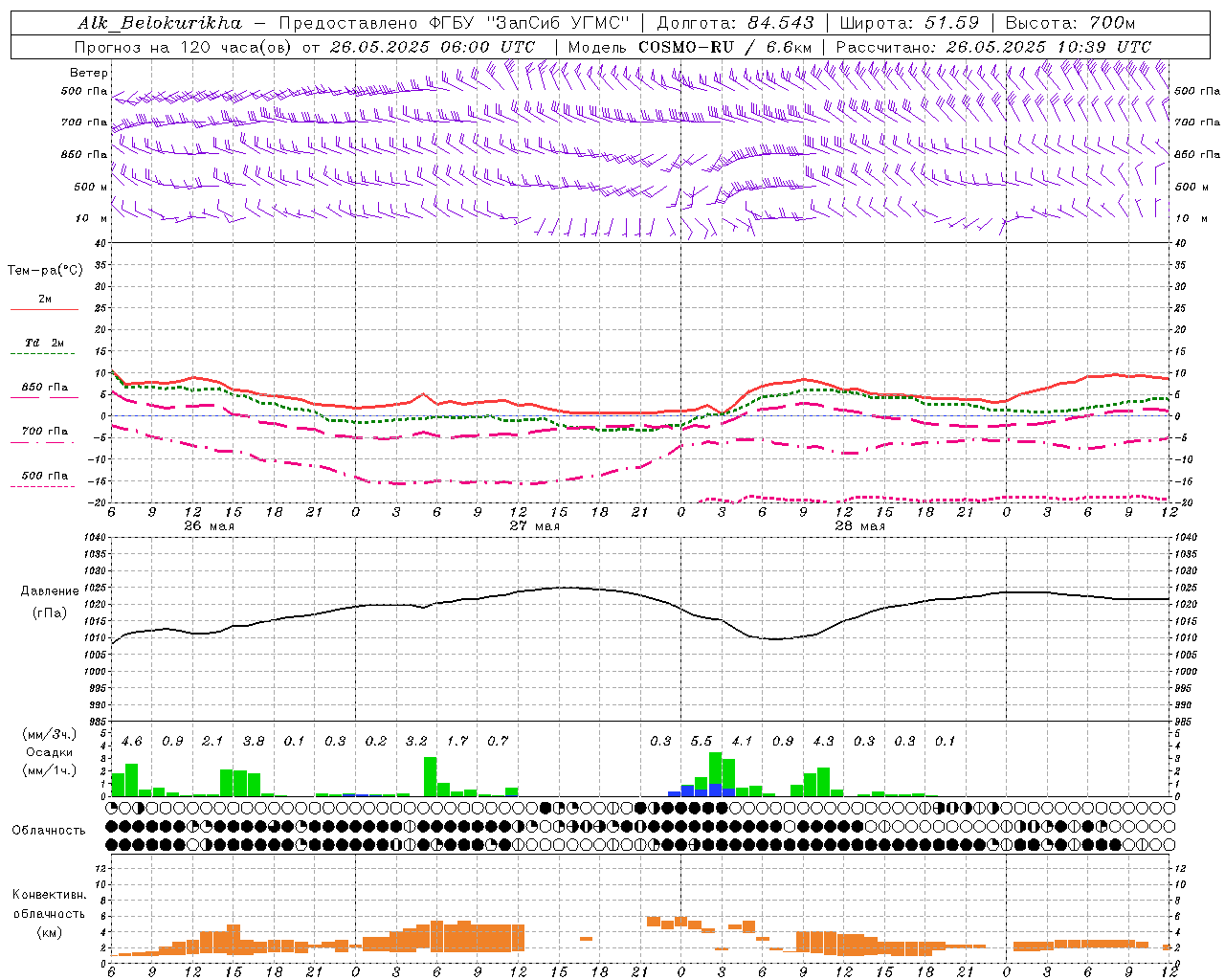The height and width of the screenshot is (980, 1225).
Task: Click the Тем-ра(°C) temperature label
Action: [x=45, y=270]
